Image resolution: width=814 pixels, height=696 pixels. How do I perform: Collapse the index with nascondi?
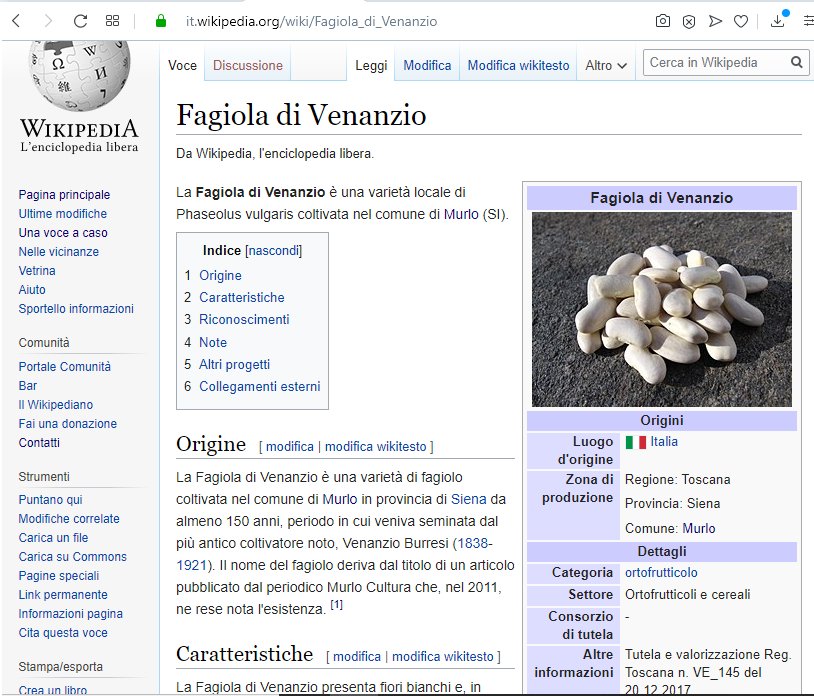pyautogui.click(x=274, y=251)
